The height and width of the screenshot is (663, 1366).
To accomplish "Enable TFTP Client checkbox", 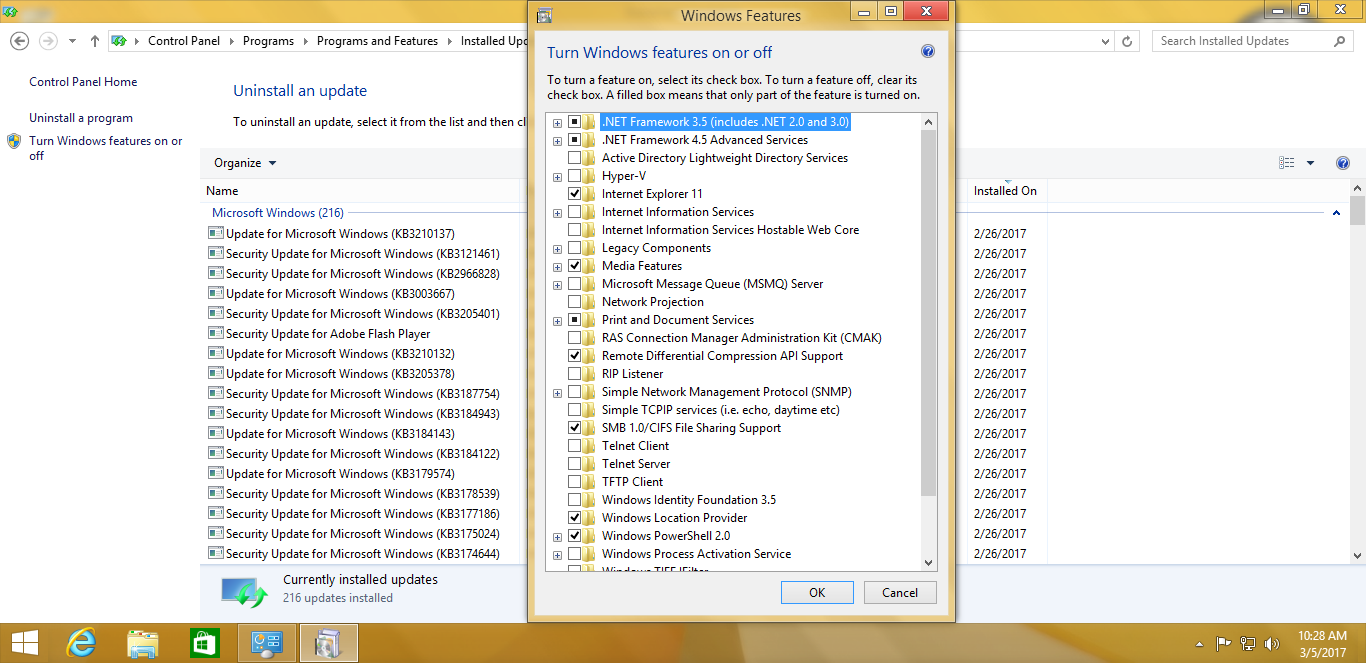I will click(574, 482).
